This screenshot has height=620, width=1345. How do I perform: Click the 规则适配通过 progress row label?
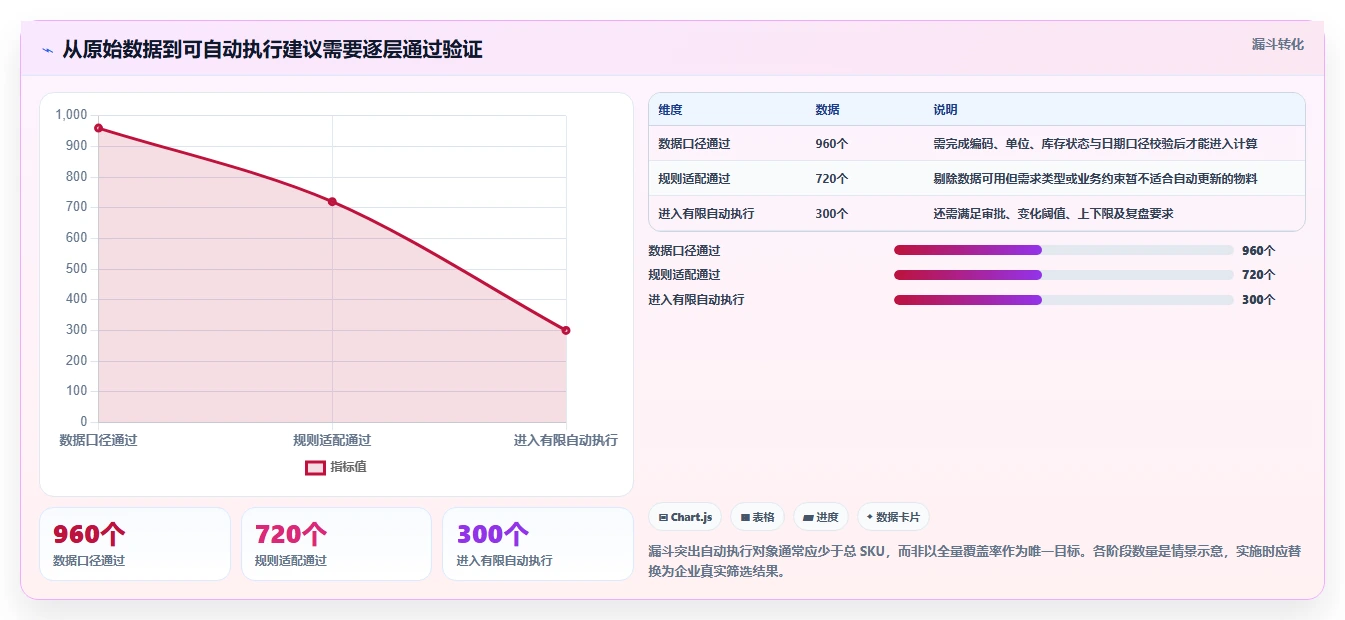tap(684, 275)
